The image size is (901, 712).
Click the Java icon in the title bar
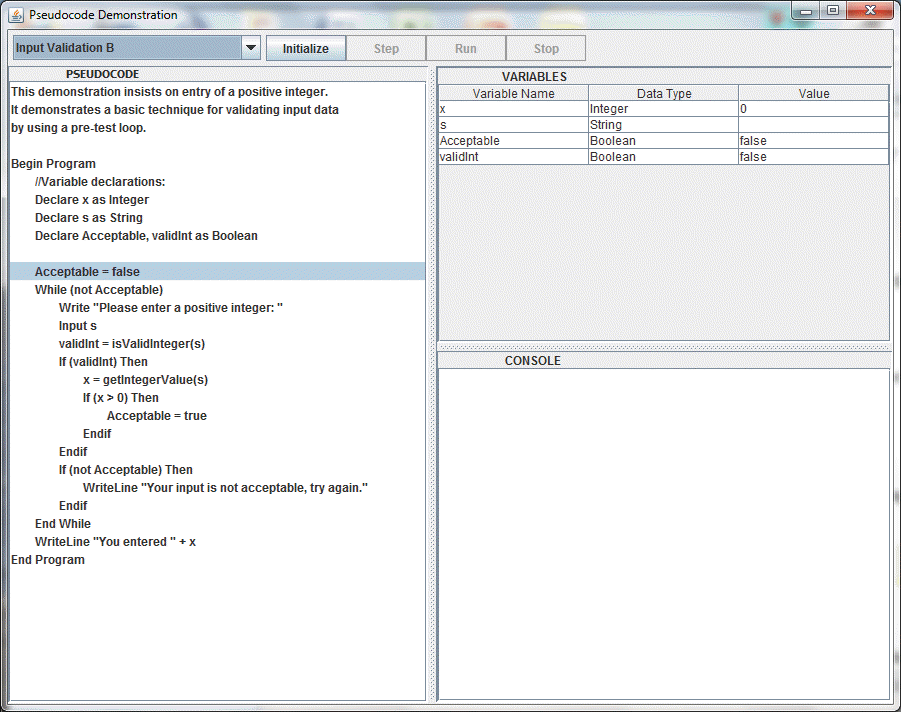click(16, 15)
